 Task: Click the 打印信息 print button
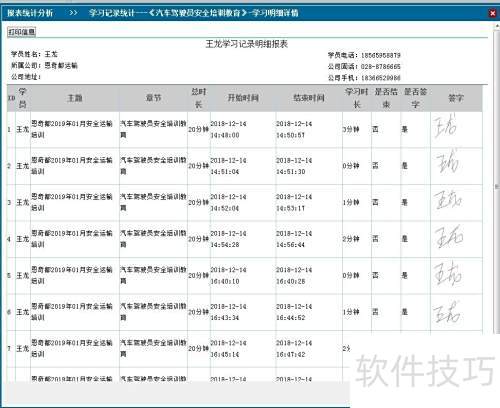click(22, 32)
